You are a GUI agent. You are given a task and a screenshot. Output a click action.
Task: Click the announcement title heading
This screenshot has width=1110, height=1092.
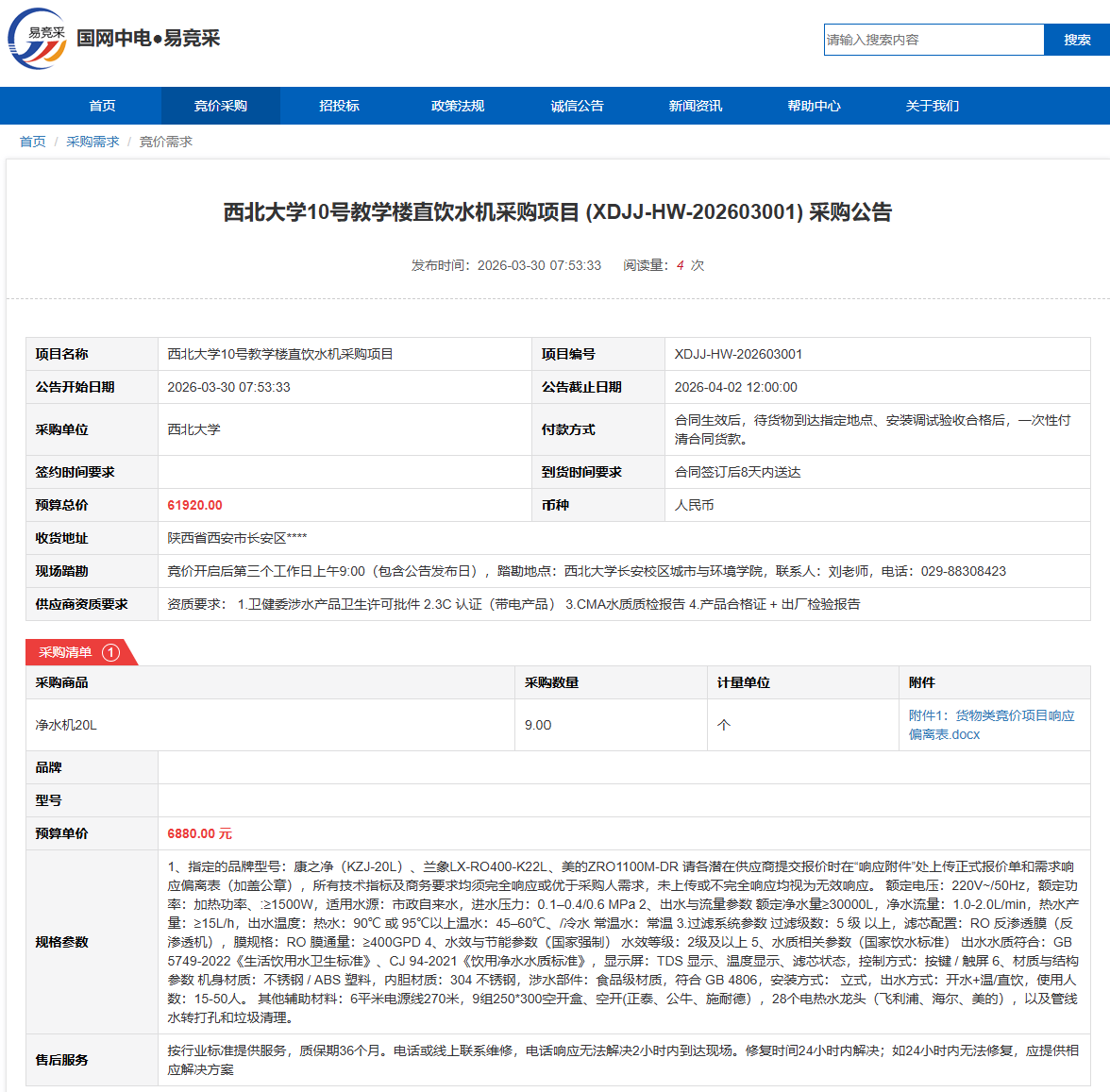pyautogui.click(x=557, y=212)
